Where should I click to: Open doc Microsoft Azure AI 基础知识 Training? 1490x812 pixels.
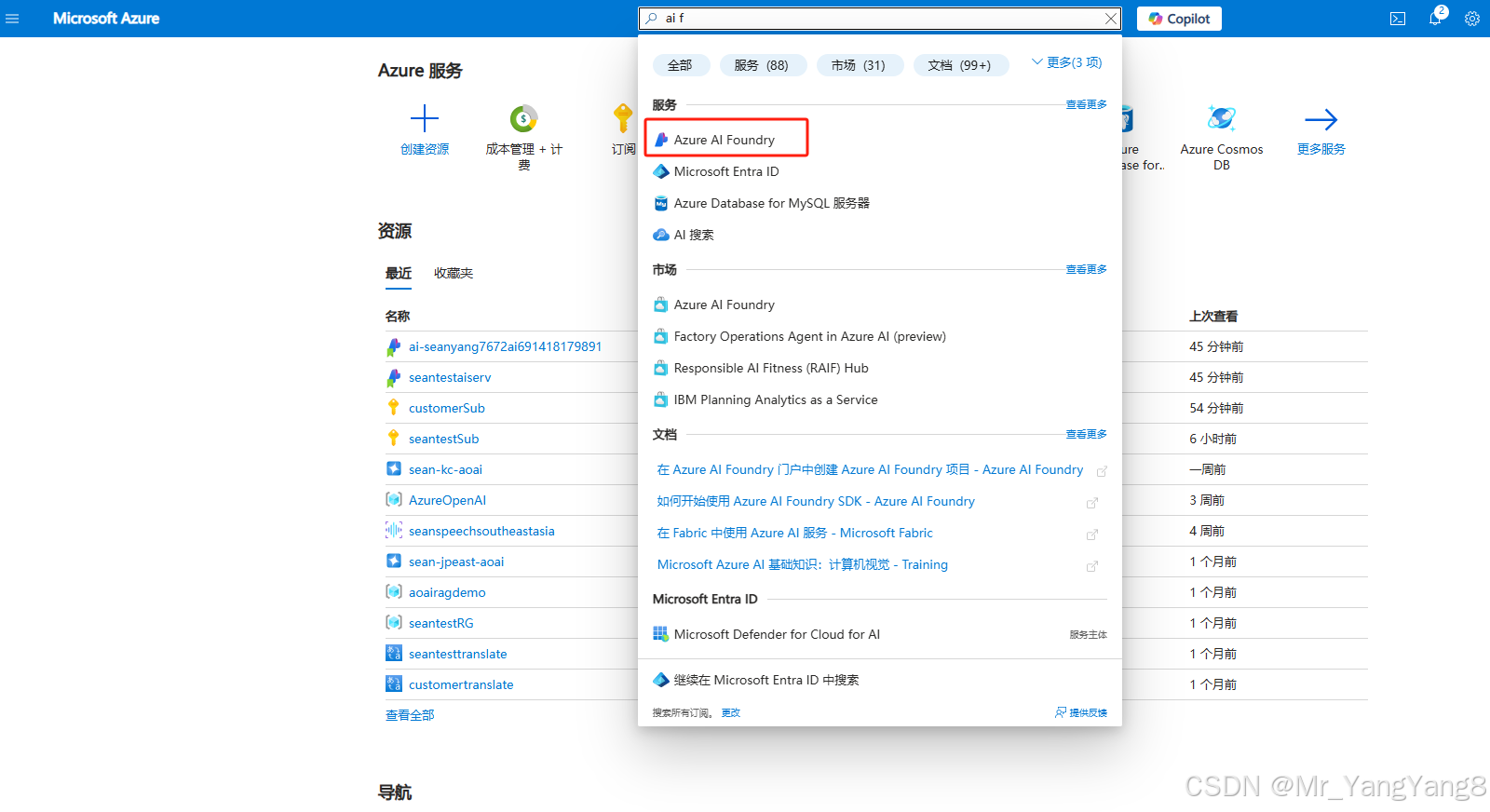802,565
